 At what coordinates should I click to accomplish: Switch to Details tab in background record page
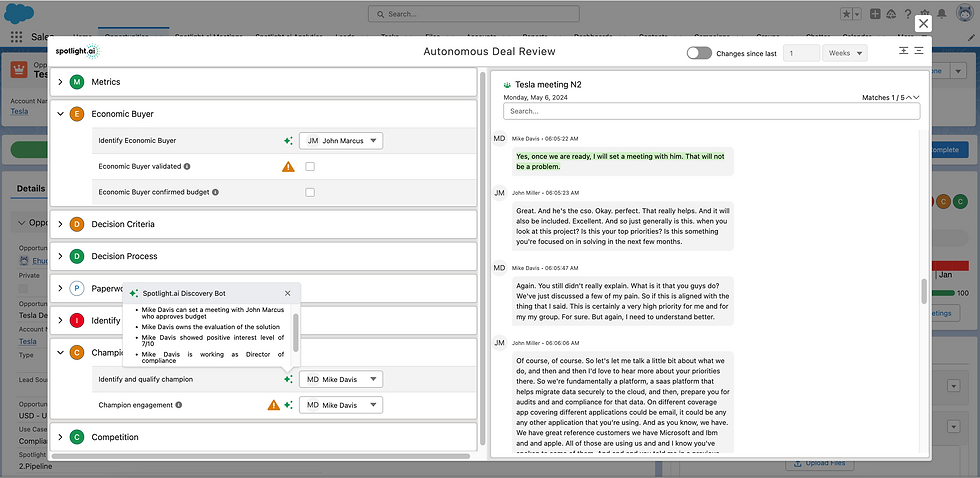point(30,189)
